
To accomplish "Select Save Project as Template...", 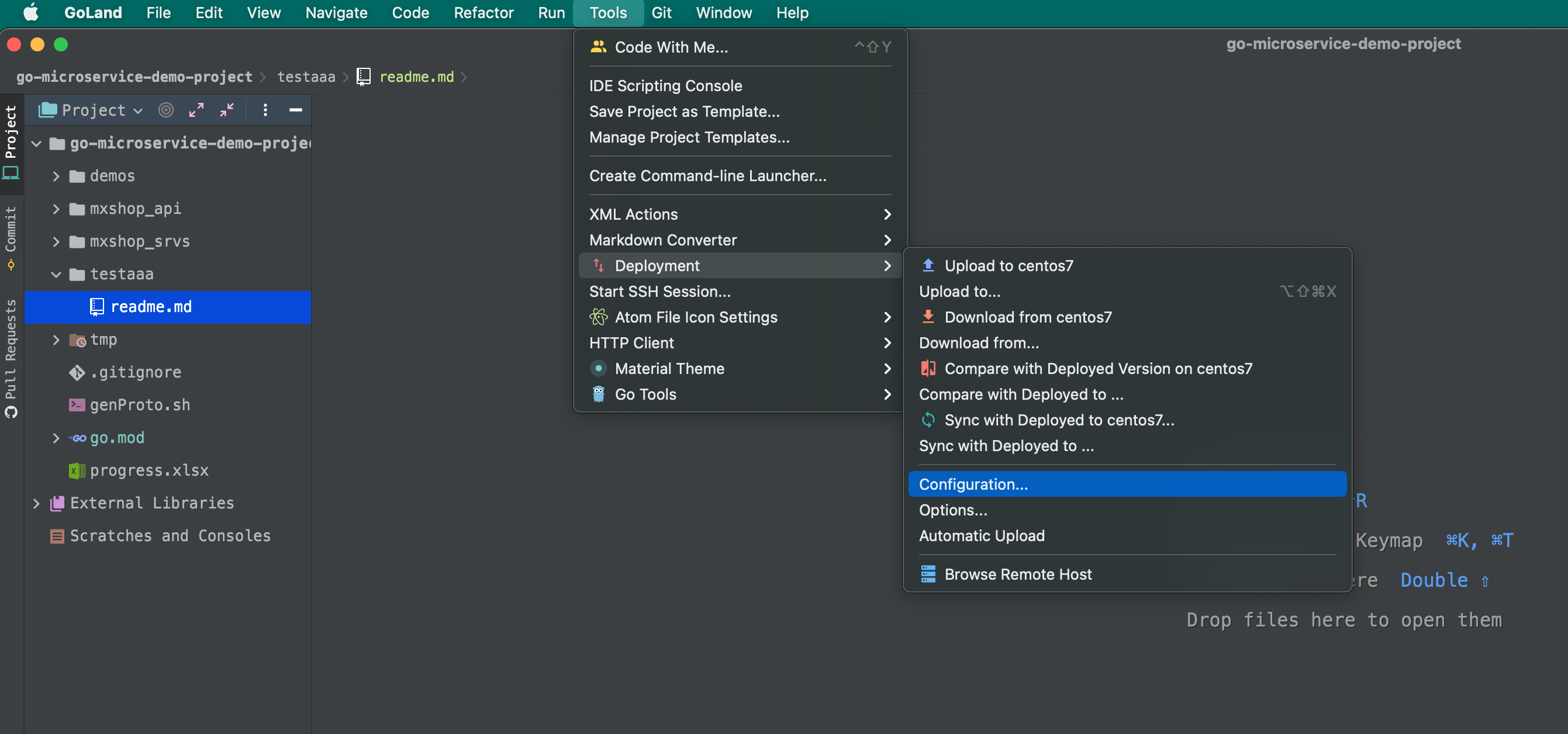I will coord(740,112).
